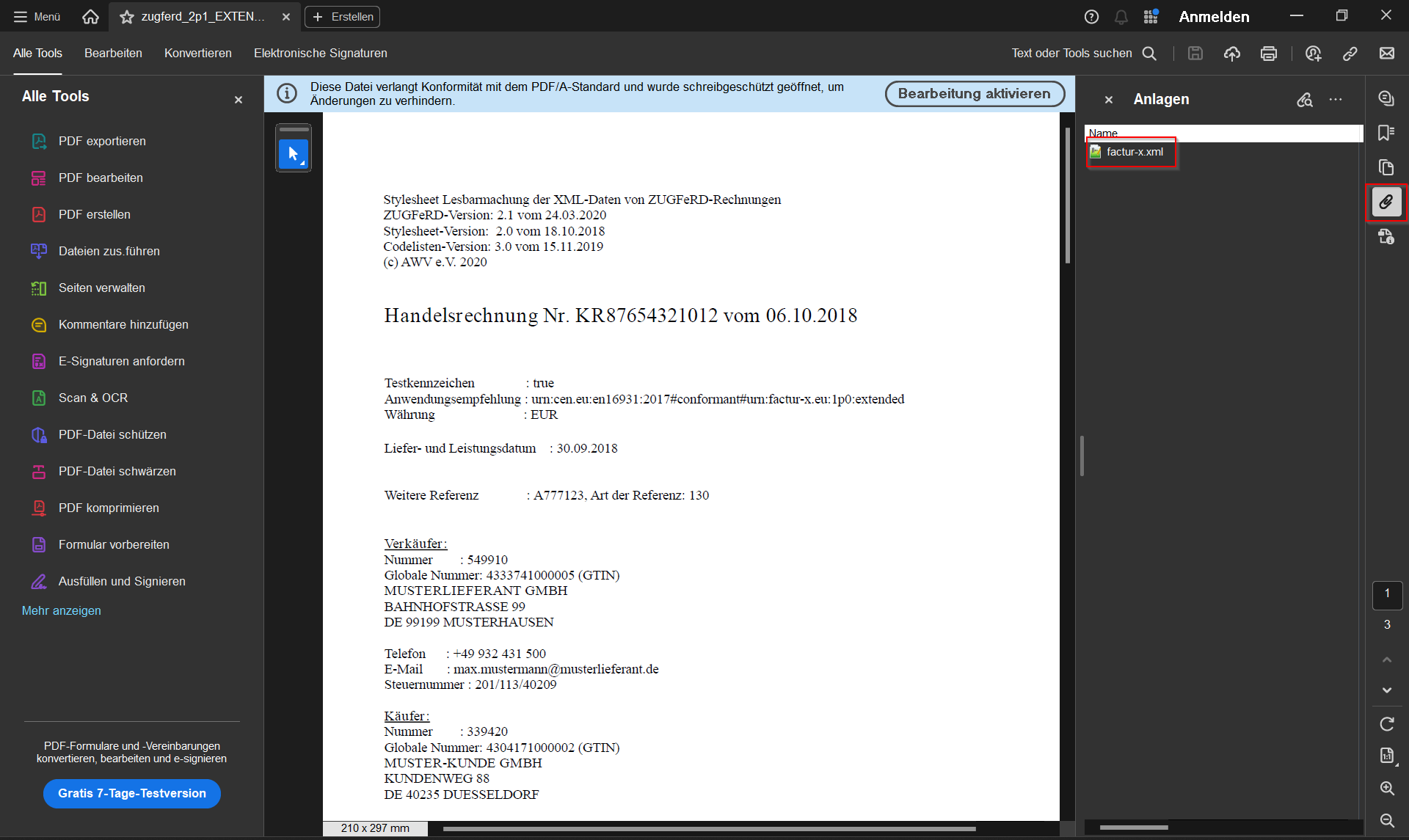Screen dimensions: 1409x840
Task: Click the 210 x 297 mm page size label
Action: (375, 828)
